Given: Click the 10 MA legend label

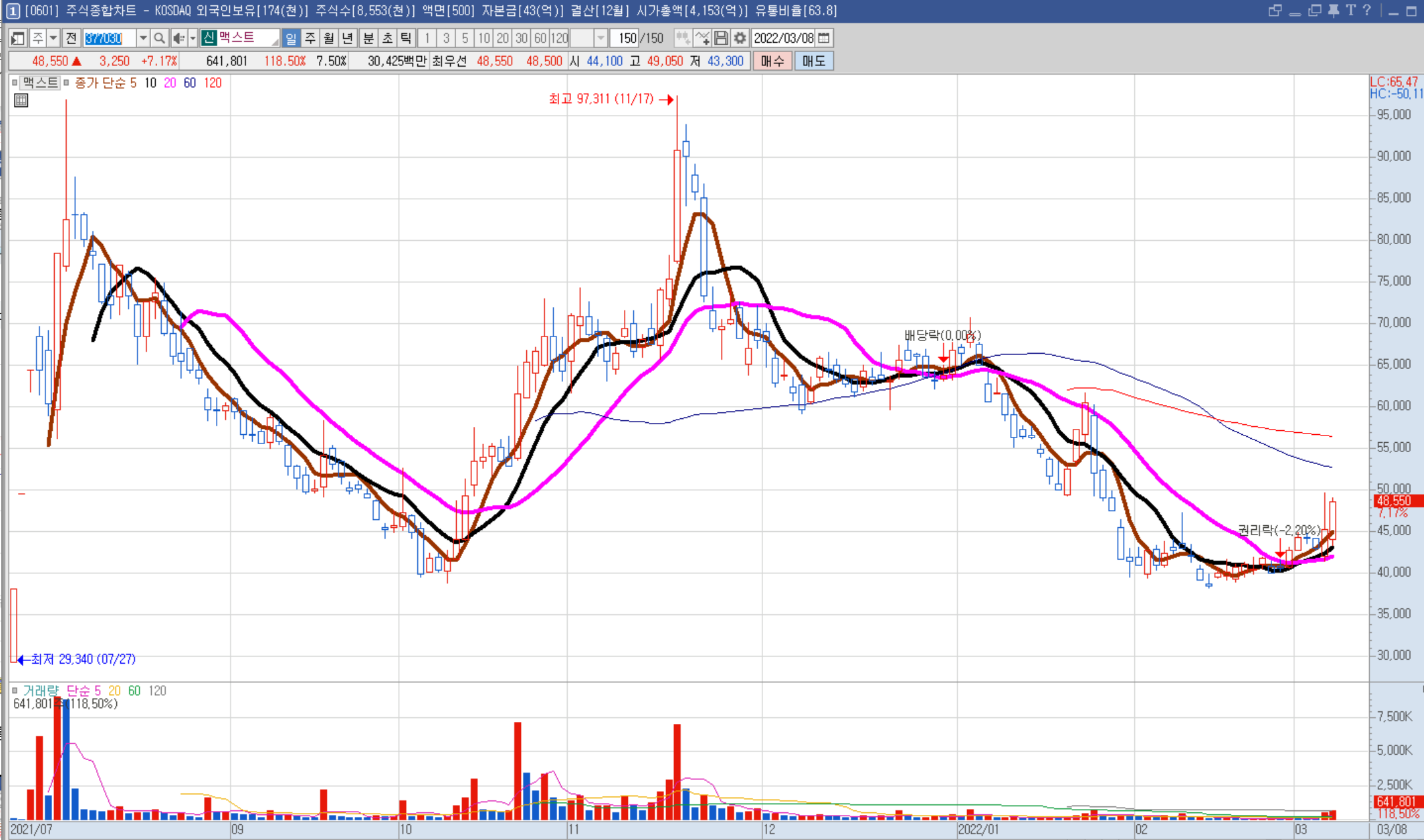Looking at the screenshot, I should coord(151,83).
